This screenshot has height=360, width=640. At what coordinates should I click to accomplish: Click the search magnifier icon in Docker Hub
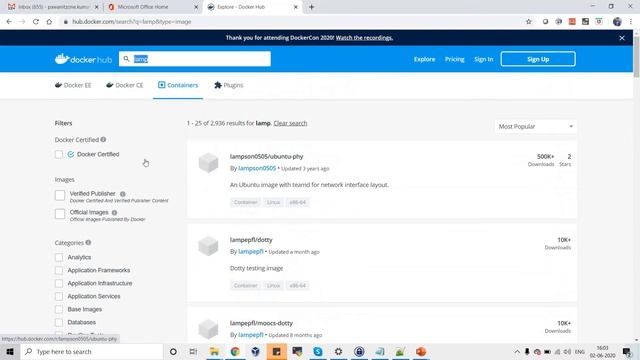click(126, 59)
